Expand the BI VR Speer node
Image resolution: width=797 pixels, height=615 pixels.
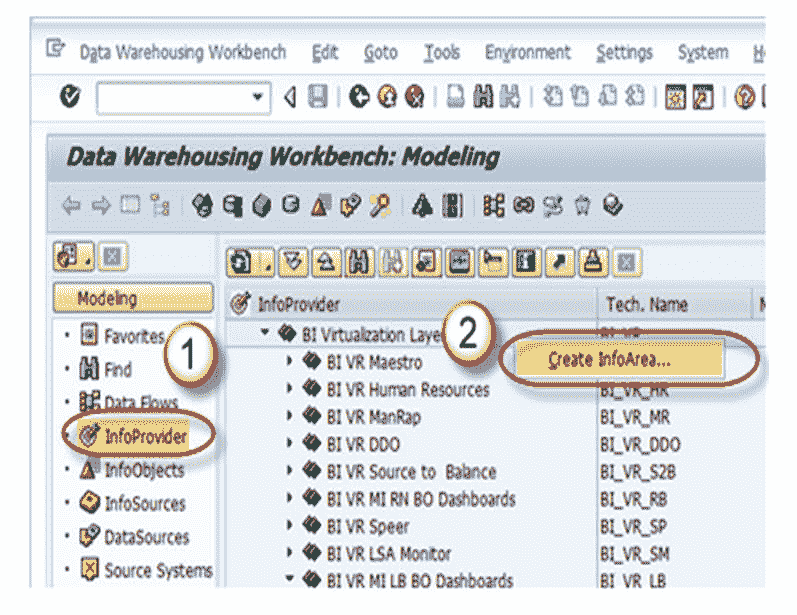(x=289, y=525)
